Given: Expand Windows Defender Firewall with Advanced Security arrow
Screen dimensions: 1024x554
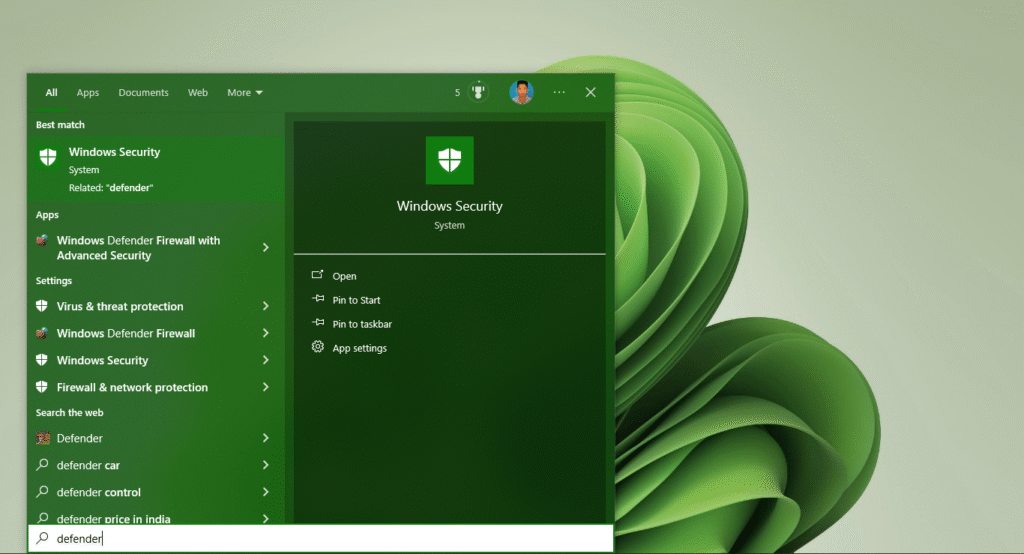Looking at the screenshot, I should point(266,248).
